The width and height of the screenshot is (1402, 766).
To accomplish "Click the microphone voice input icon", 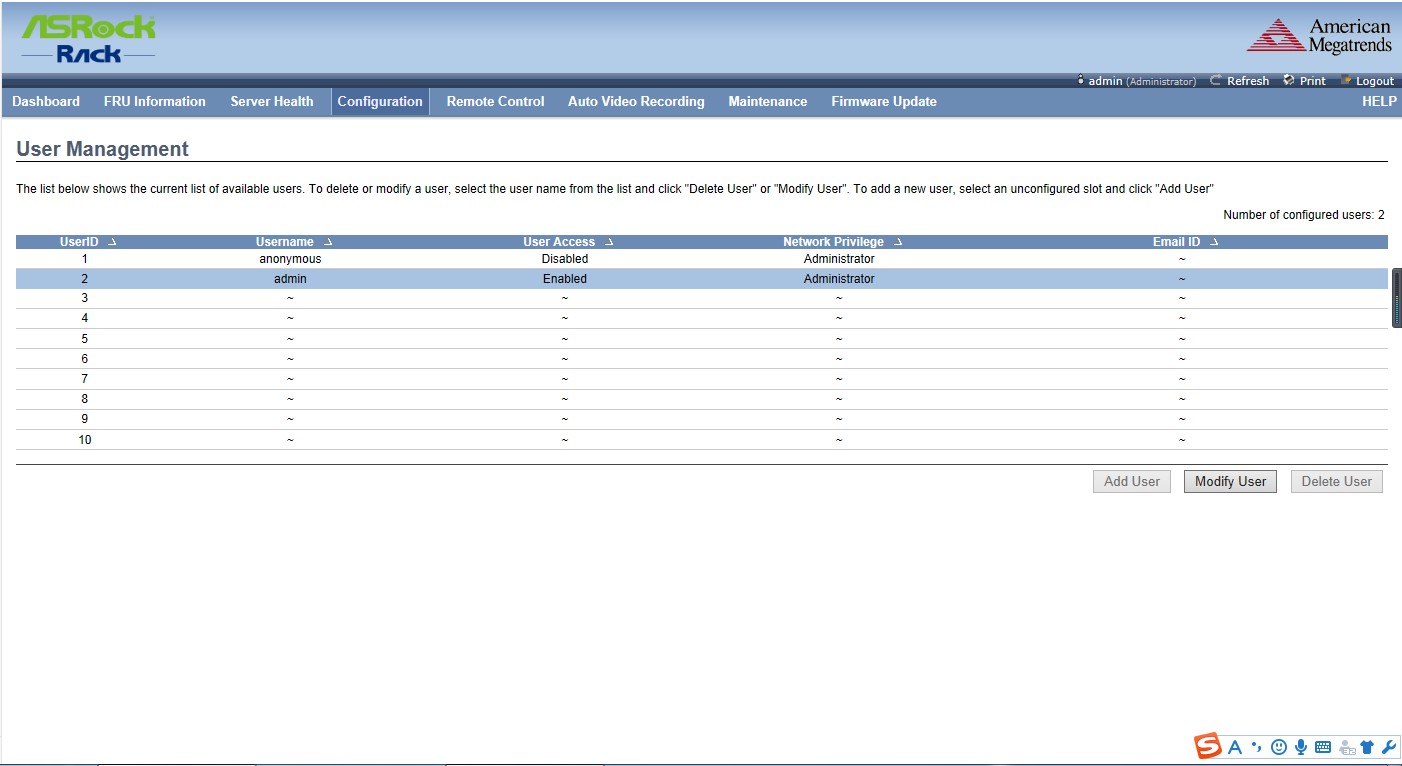I will 1301,747.
